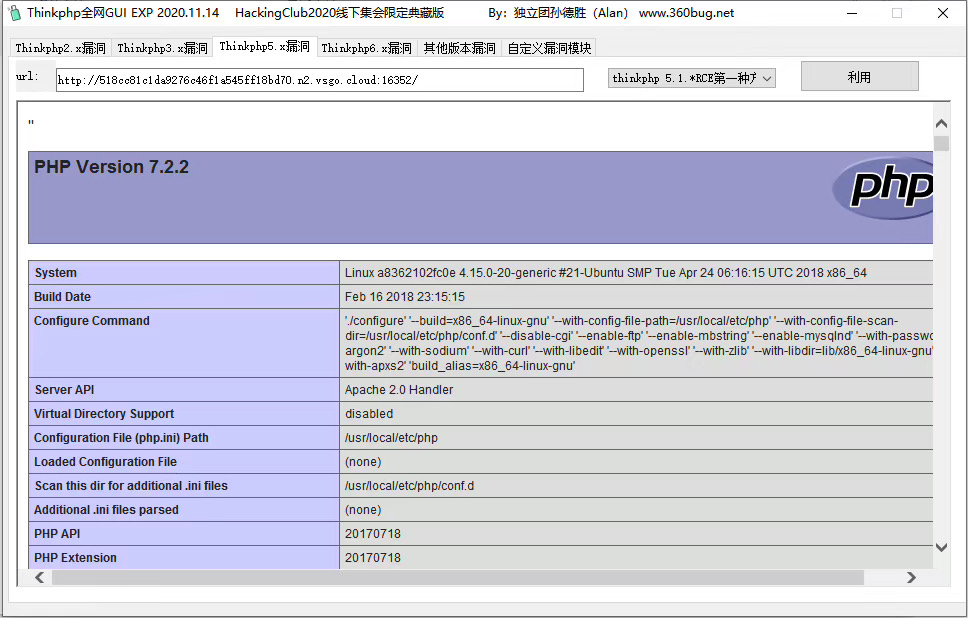Click the PHP API label
The height and width of the screenshot is (618, 968).
pyautogui.click(x=57, y=534)
